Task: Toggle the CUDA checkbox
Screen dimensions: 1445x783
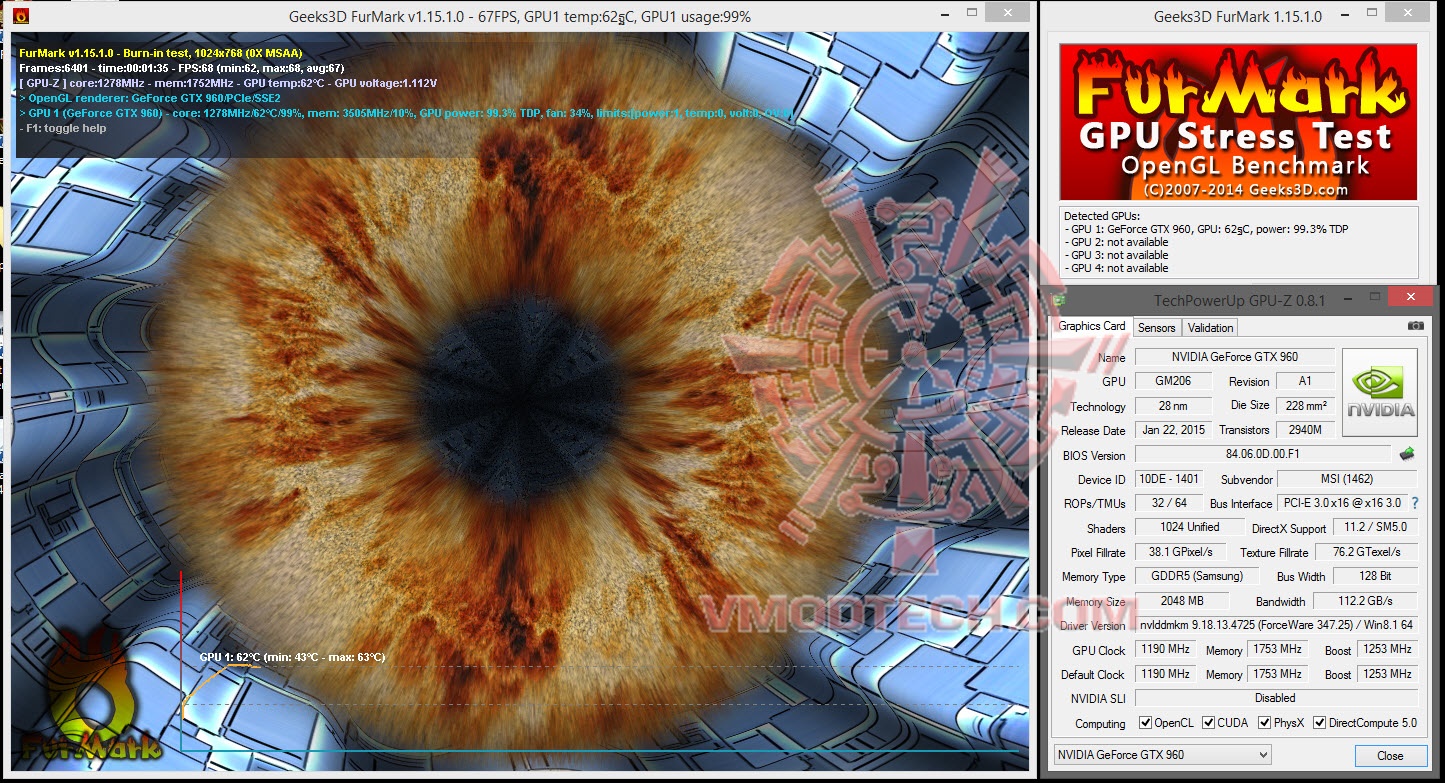Action: pyautogui.click(x=1209, y=723)
